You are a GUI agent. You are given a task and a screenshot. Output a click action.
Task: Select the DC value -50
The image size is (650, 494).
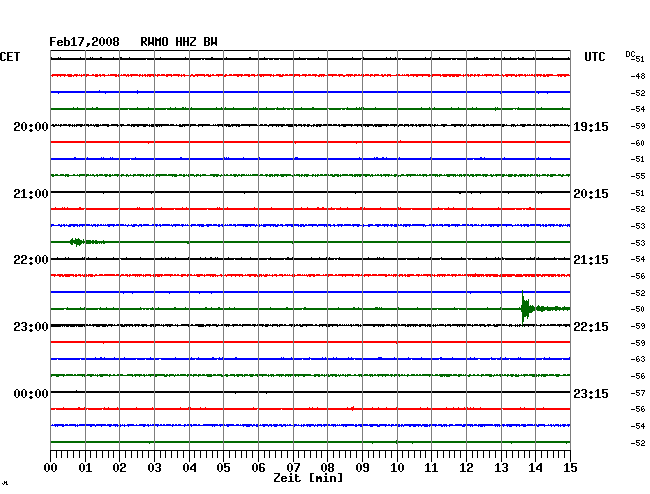638,309
